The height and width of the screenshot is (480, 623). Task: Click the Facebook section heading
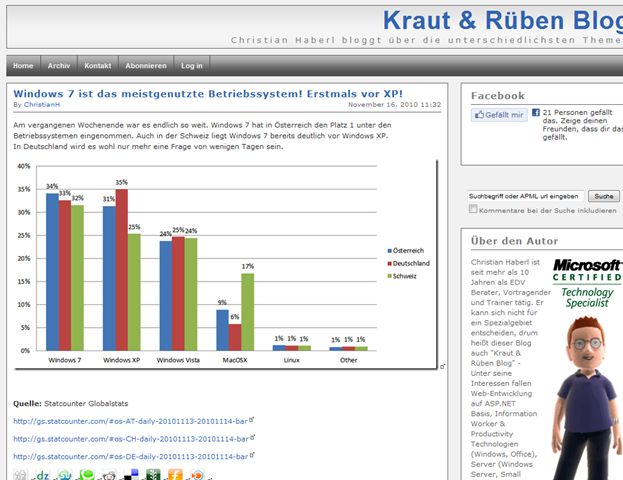point(497,96)
